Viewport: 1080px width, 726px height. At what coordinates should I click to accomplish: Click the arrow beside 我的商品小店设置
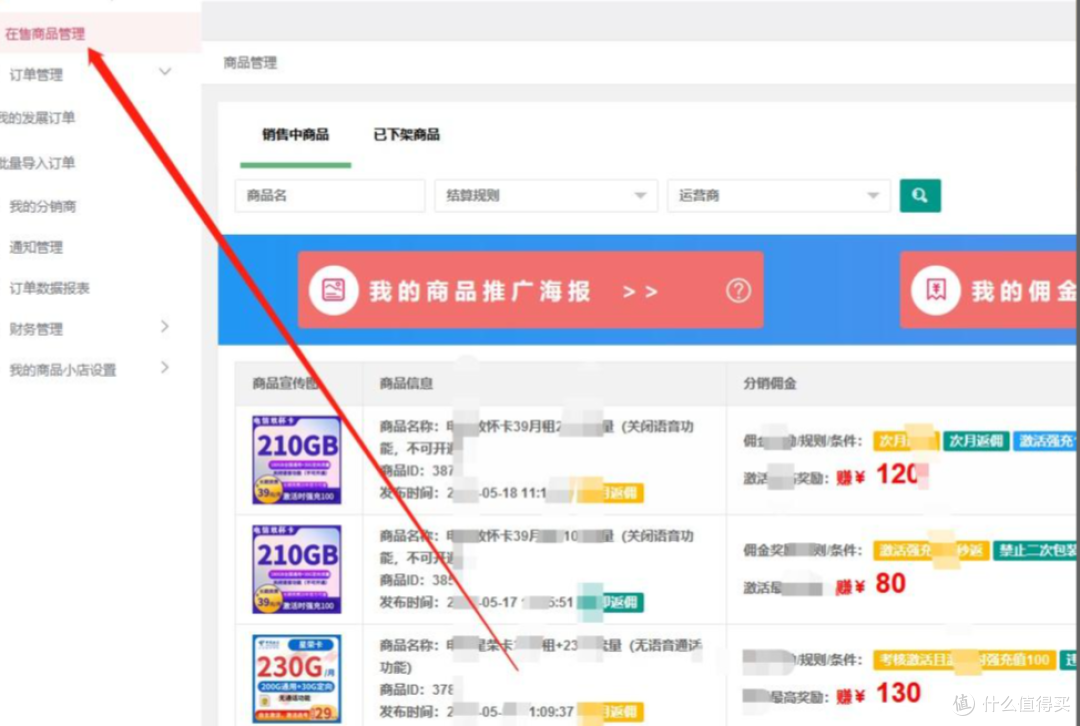click(x=165, y=367)
